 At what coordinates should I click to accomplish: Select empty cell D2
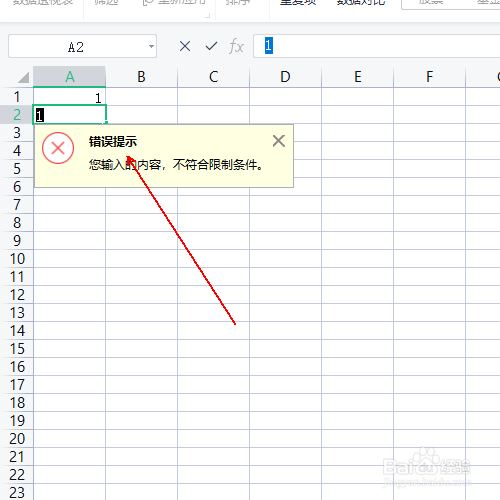tap(286, 115)
